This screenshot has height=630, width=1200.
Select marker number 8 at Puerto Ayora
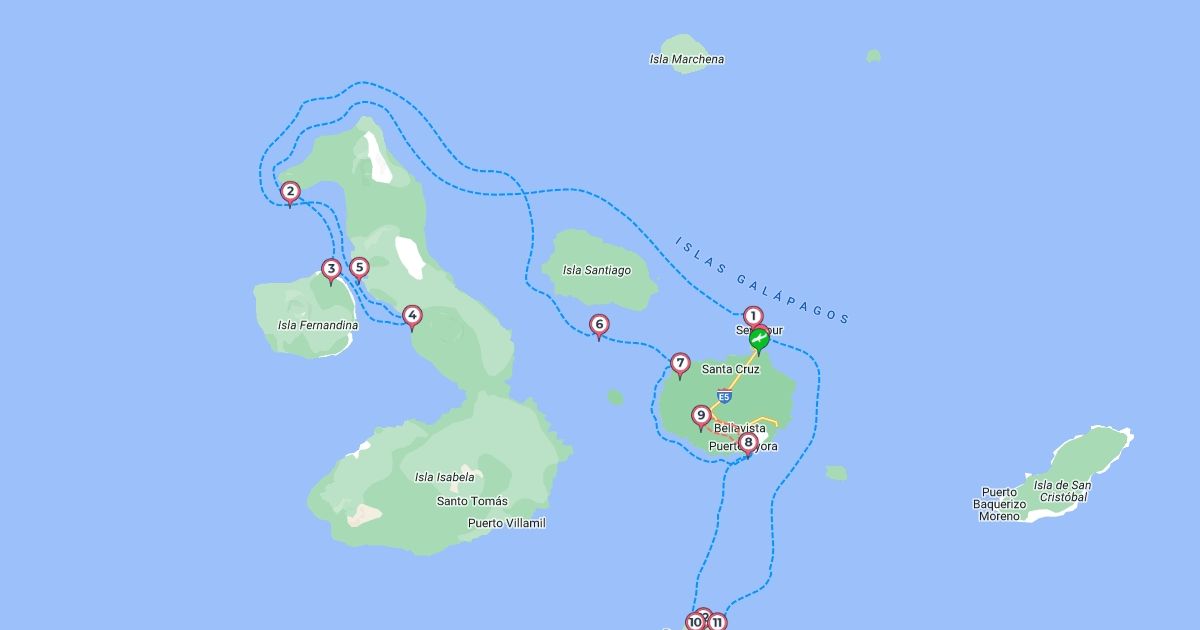(747, 443)
